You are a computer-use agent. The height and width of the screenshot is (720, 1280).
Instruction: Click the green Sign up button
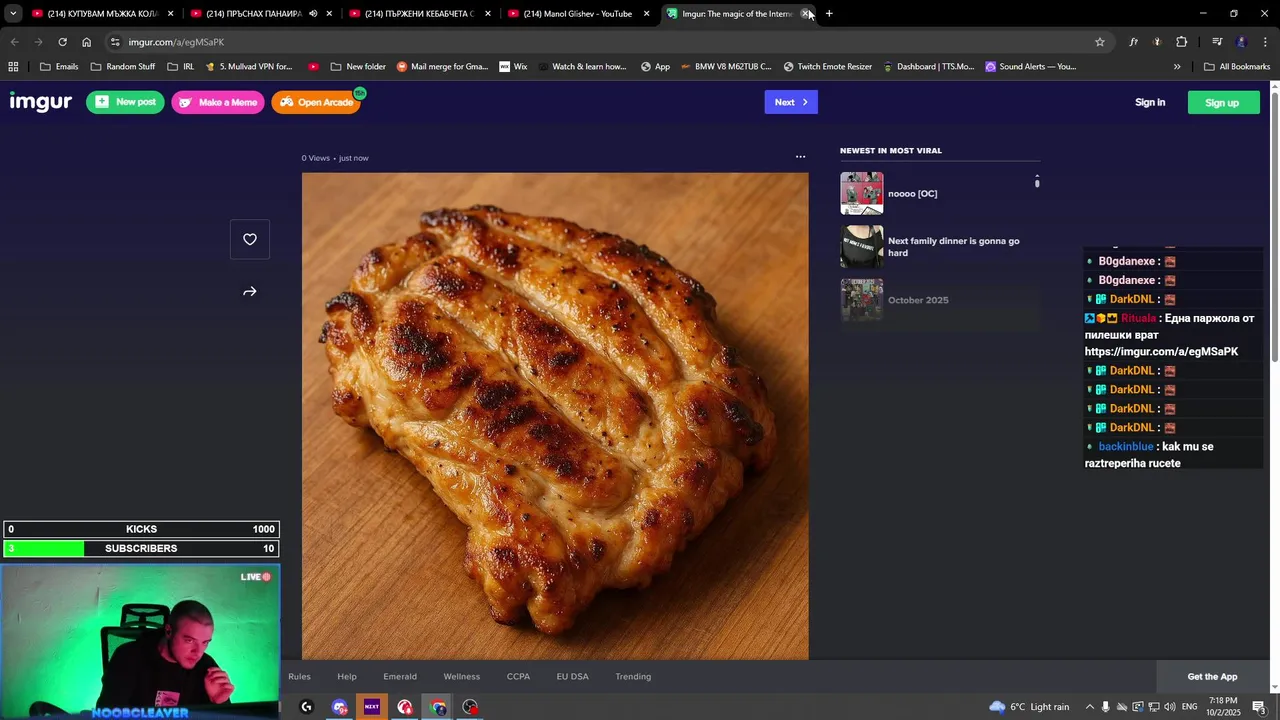click(1223, 102)
